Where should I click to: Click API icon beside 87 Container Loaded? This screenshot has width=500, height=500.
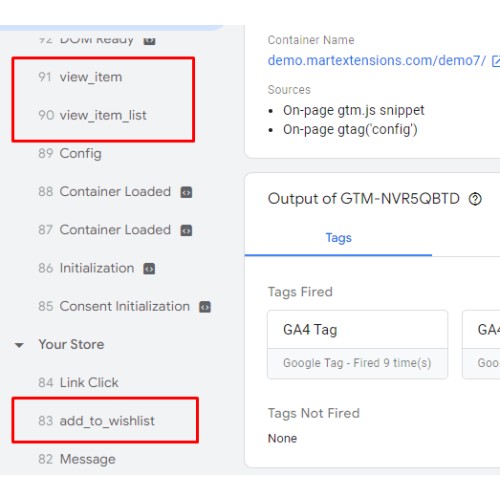pyautogui.click(x=186, y=230)
